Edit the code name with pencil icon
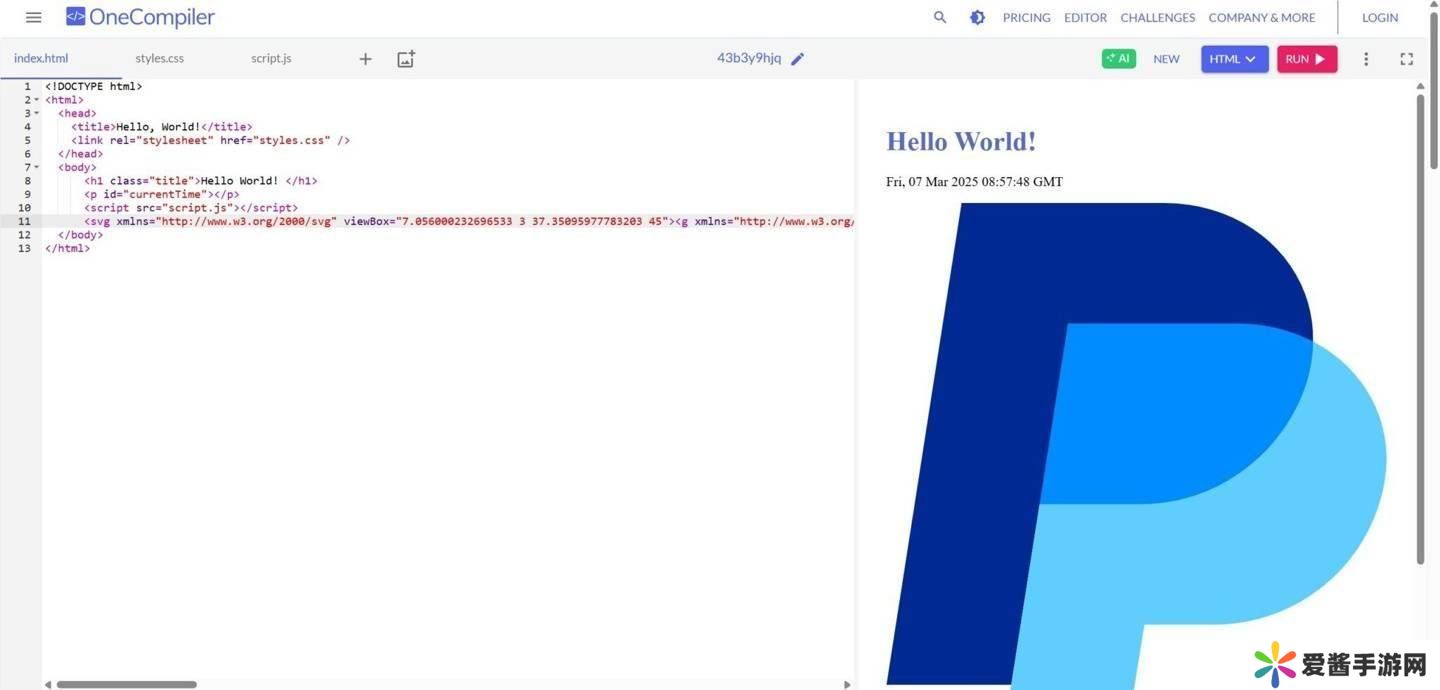1440x690 pixels. (797, 59)
